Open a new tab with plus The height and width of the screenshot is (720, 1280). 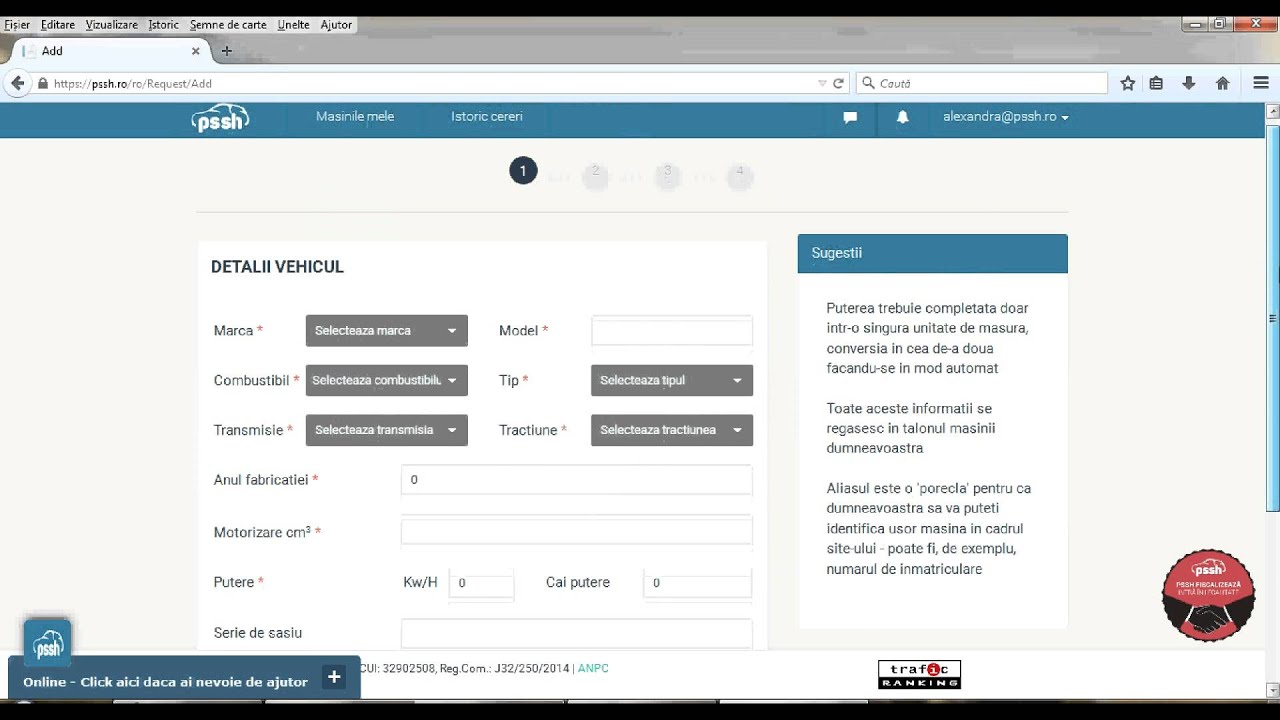[227, 51]
